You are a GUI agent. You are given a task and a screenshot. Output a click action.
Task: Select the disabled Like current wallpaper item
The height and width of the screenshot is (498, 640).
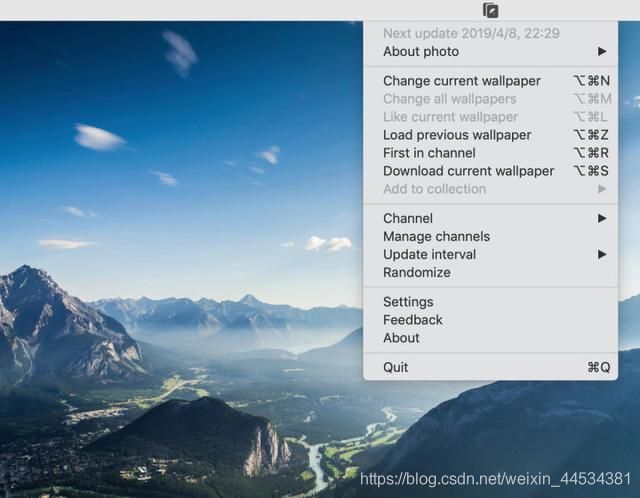490,117
